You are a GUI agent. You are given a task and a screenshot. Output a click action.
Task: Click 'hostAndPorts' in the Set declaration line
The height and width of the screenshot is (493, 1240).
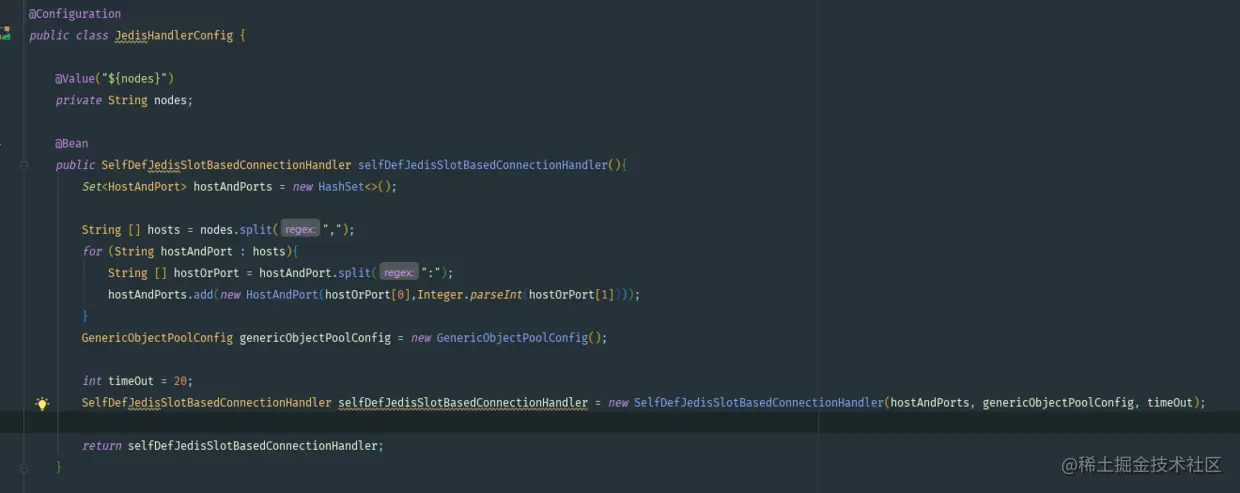pyautogui.click(x=232, y=187)
